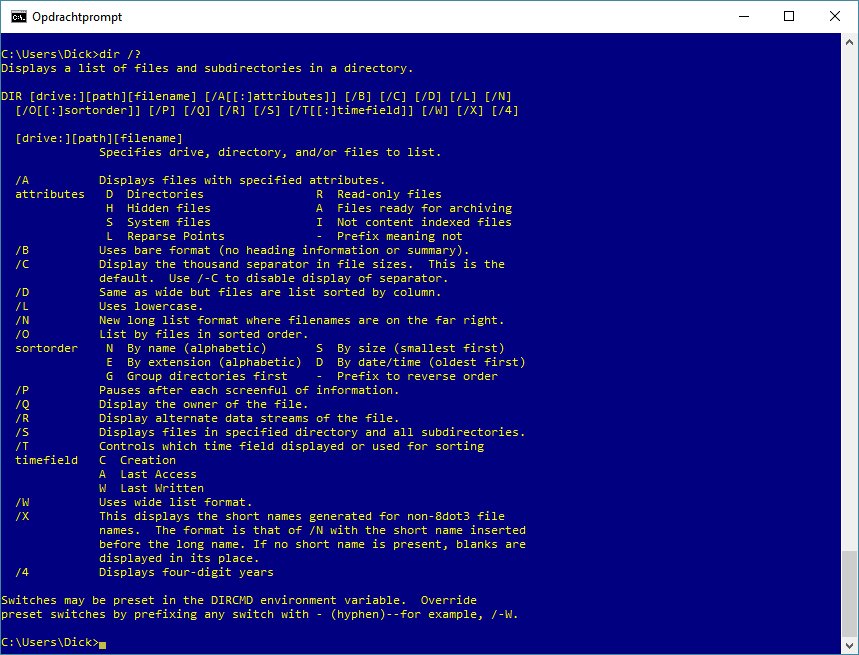The width and height of the screenshot is (859, 655).
Task: Click 'Group directories first' text
Action: coord(207,376)
